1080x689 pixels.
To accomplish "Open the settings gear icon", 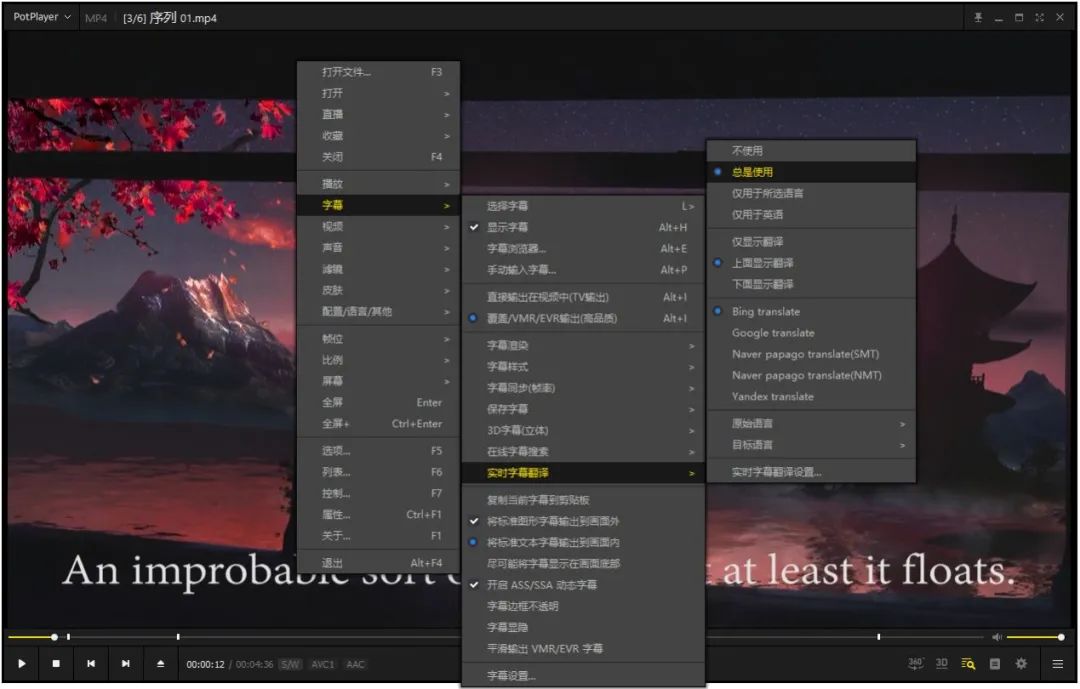I will click(1021, 664).
